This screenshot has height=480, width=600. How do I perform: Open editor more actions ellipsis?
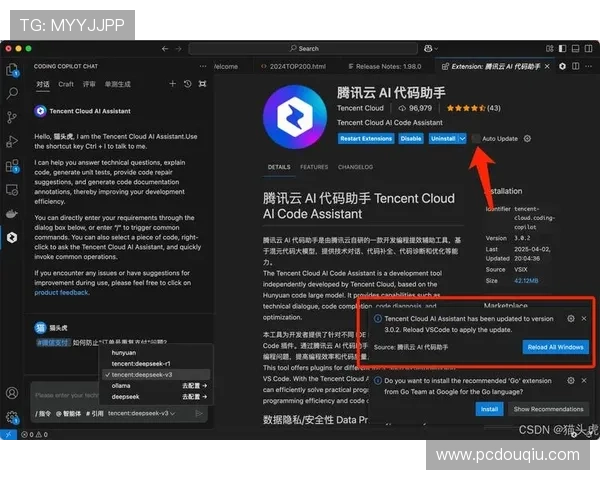[589, 66]
